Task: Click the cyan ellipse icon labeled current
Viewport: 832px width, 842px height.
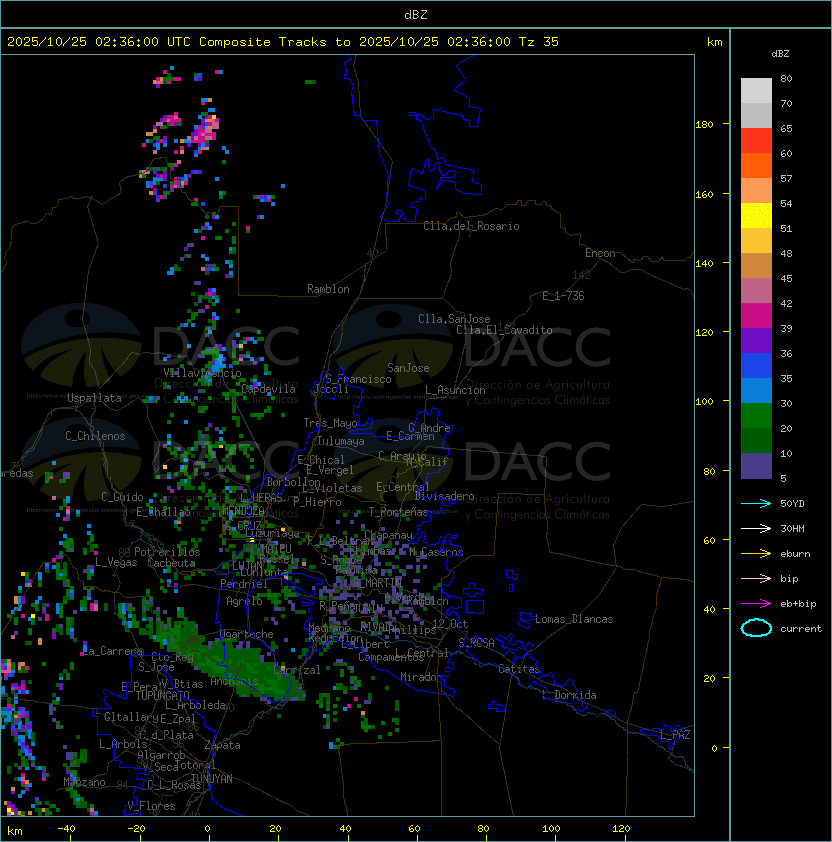Action: click(x=756, y=628)
